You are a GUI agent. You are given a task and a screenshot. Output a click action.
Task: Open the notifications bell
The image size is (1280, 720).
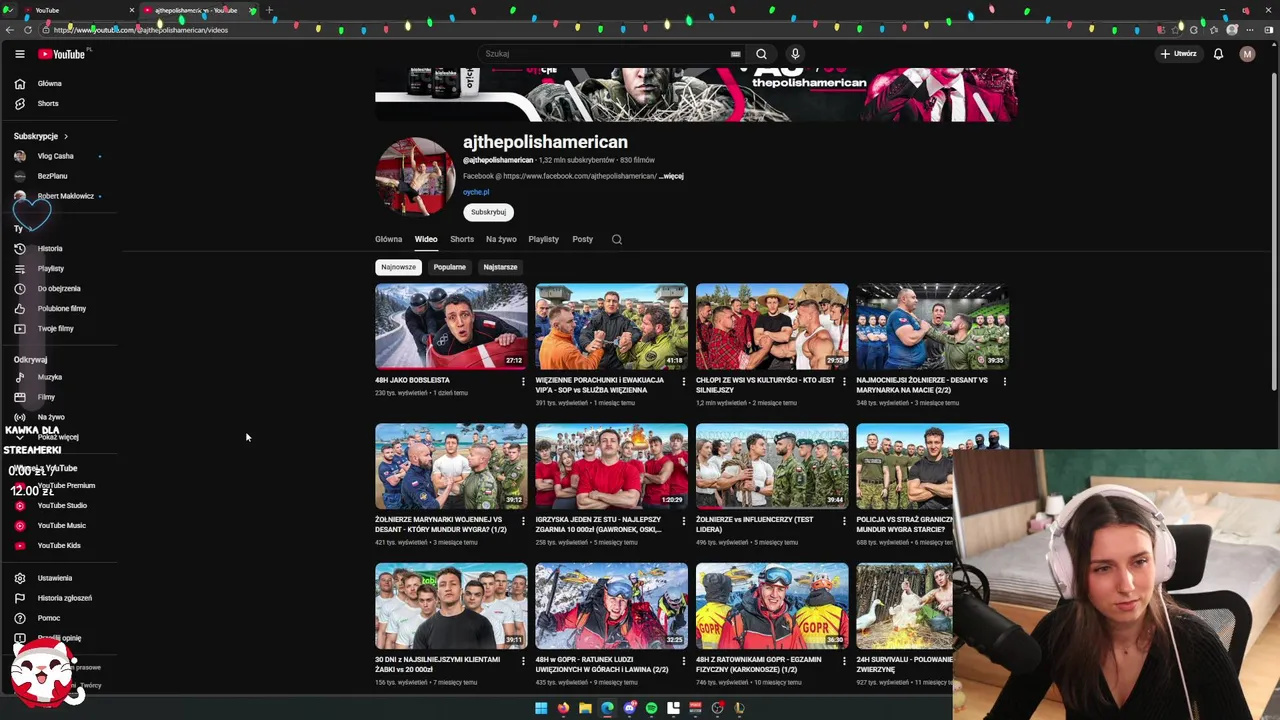click(1218, 54)
